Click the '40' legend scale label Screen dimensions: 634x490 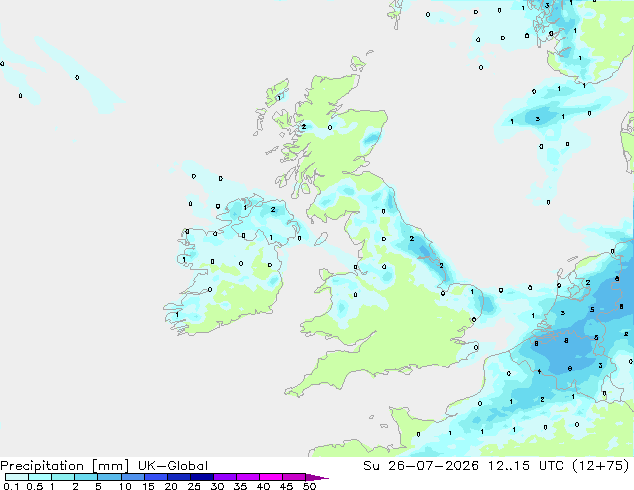(x=263, y=486)
